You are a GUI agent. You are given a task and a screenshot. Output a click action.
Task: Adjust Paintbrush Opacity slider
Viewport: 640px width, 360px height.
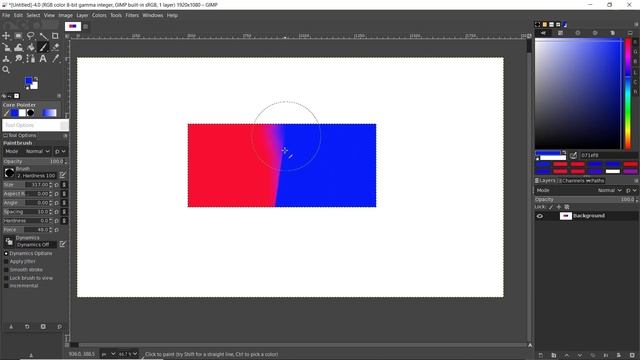click(x=35, y=162)
